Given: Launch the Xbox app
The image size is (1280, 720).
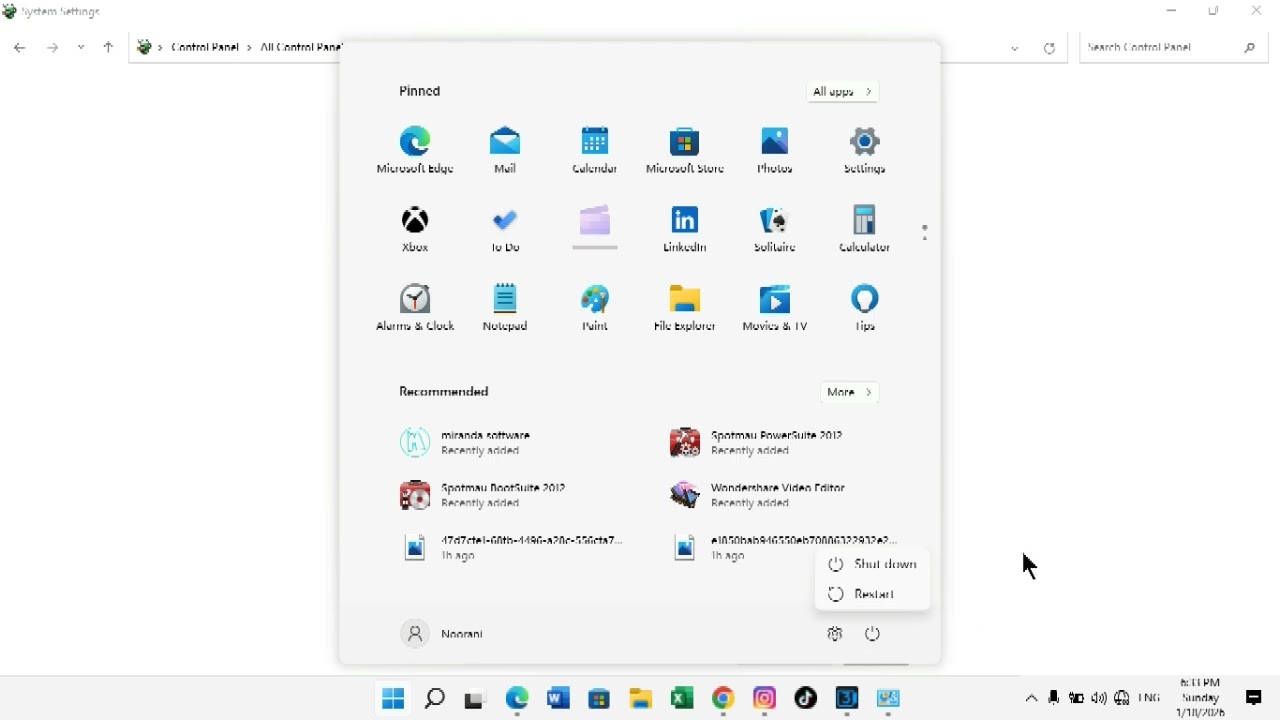Looking at the screenshot, I should tap(415, 229).
